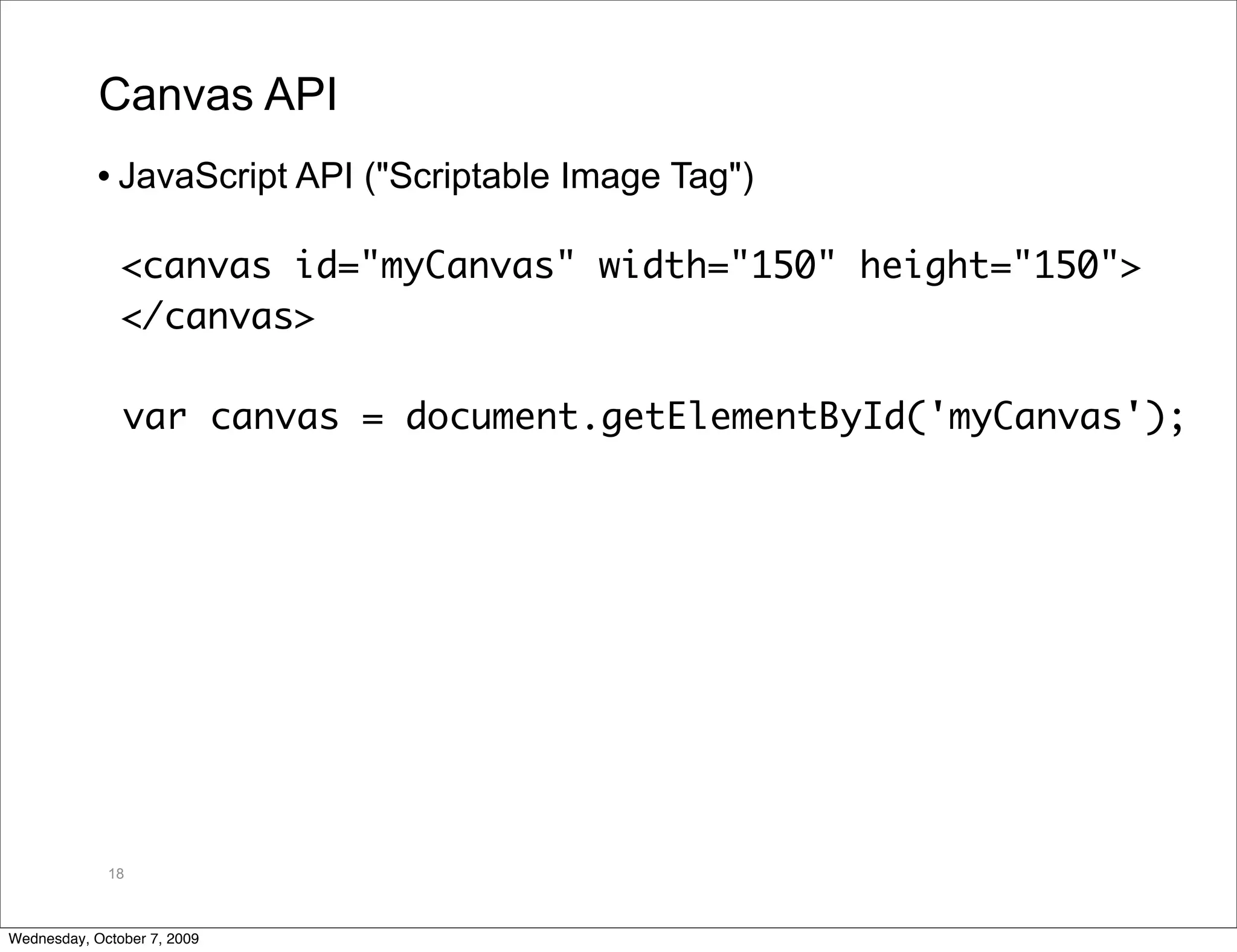1237x952 pixels.
Task: Click the opening <canvas tag name
Action: pyautogui.click(x=197, y=266)
